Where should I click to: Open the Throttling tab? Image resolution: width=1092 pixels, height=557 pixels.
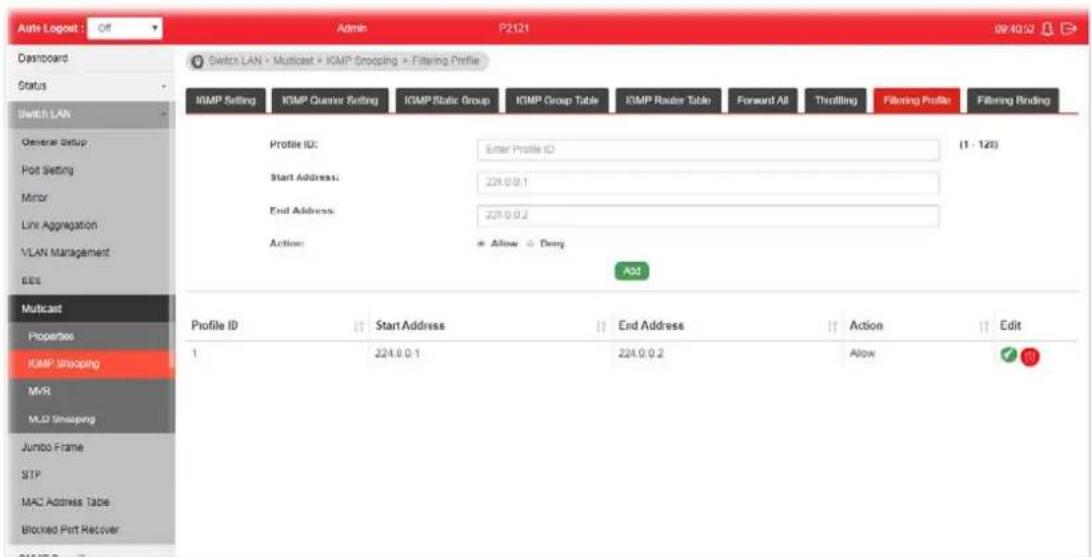(836, 101)
